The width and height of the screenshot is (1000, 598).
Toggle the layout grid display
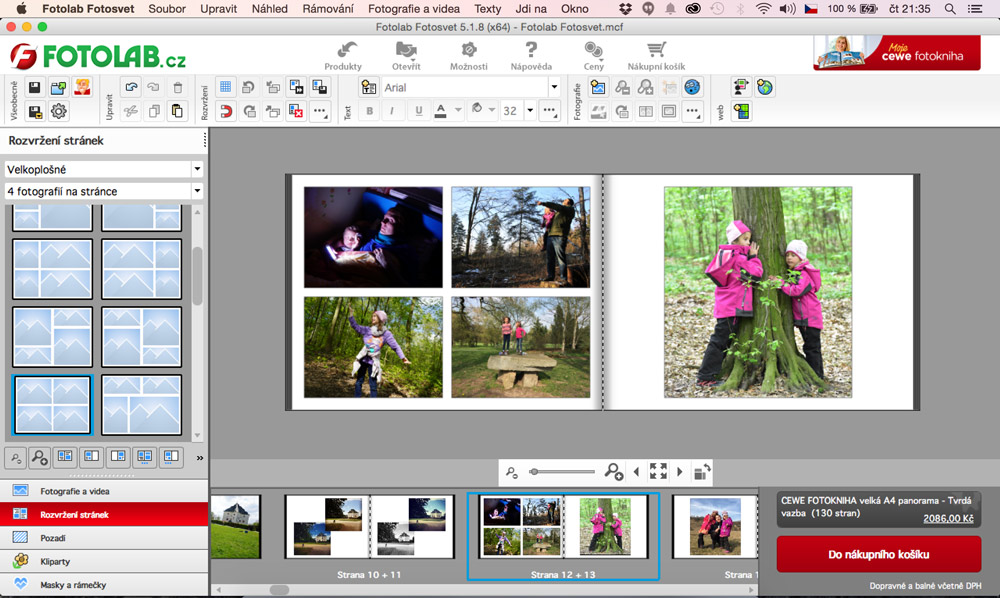click(225, 88)
